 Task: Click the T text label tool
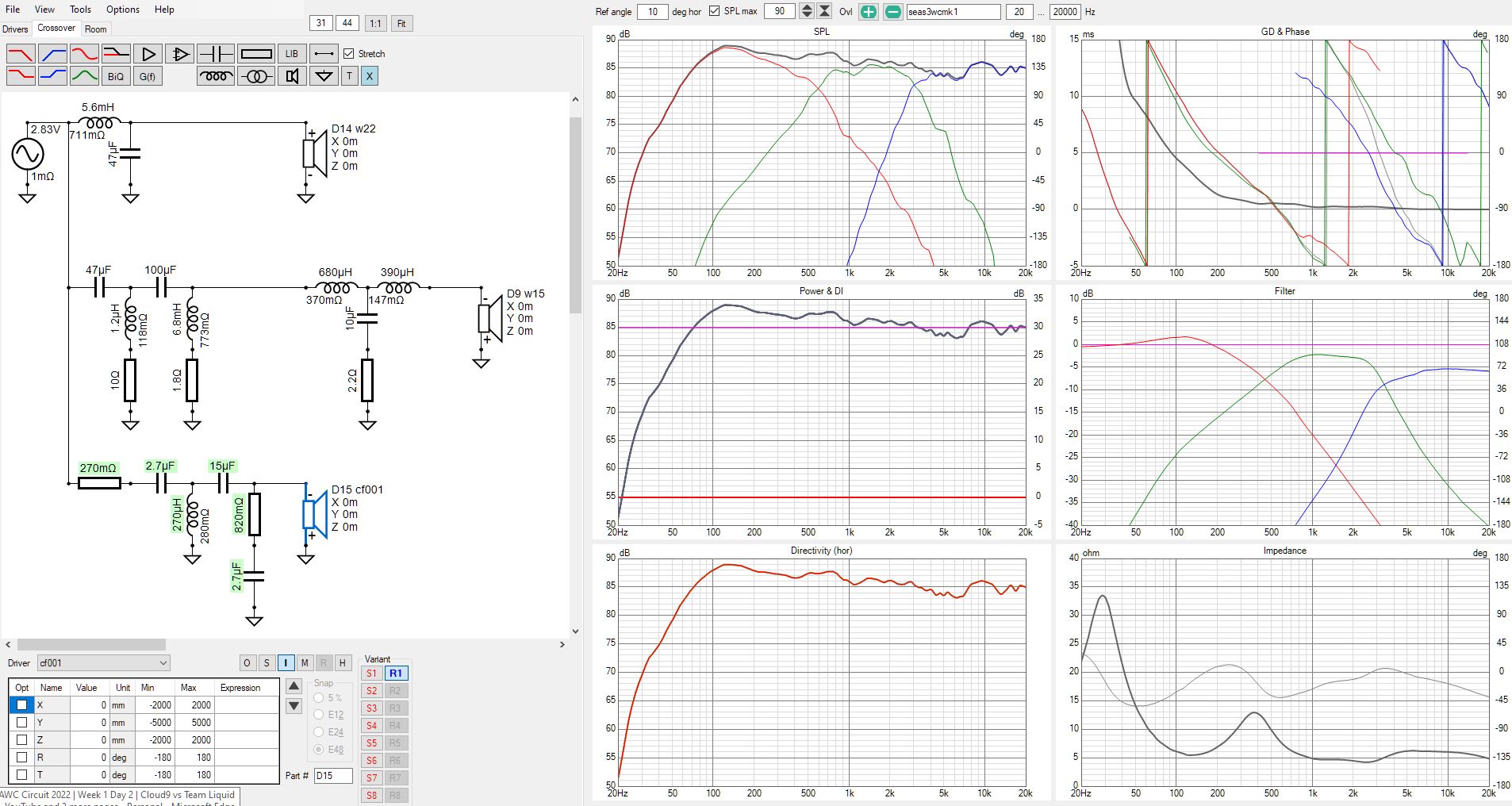click(349, 76)
